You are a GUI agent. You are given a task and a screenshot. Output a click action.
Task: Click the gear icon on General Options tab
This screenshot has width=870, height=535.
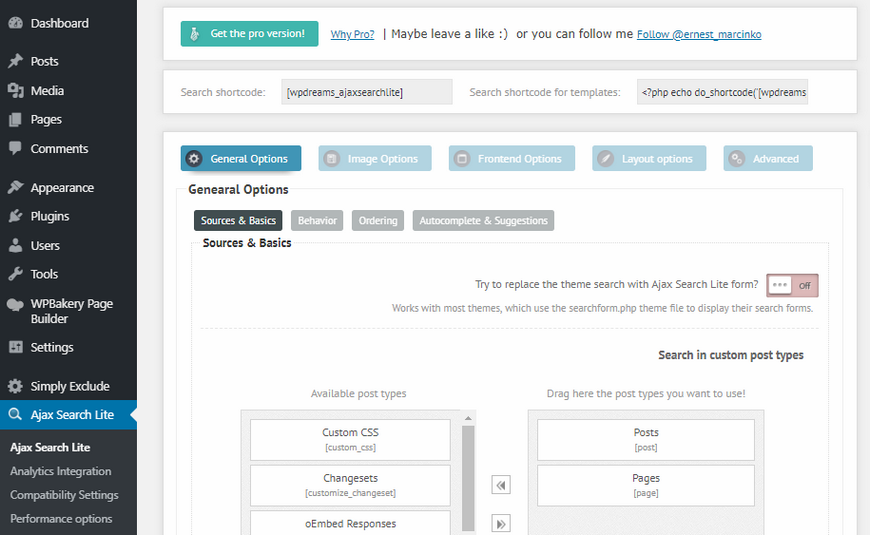tap(194, 159)
